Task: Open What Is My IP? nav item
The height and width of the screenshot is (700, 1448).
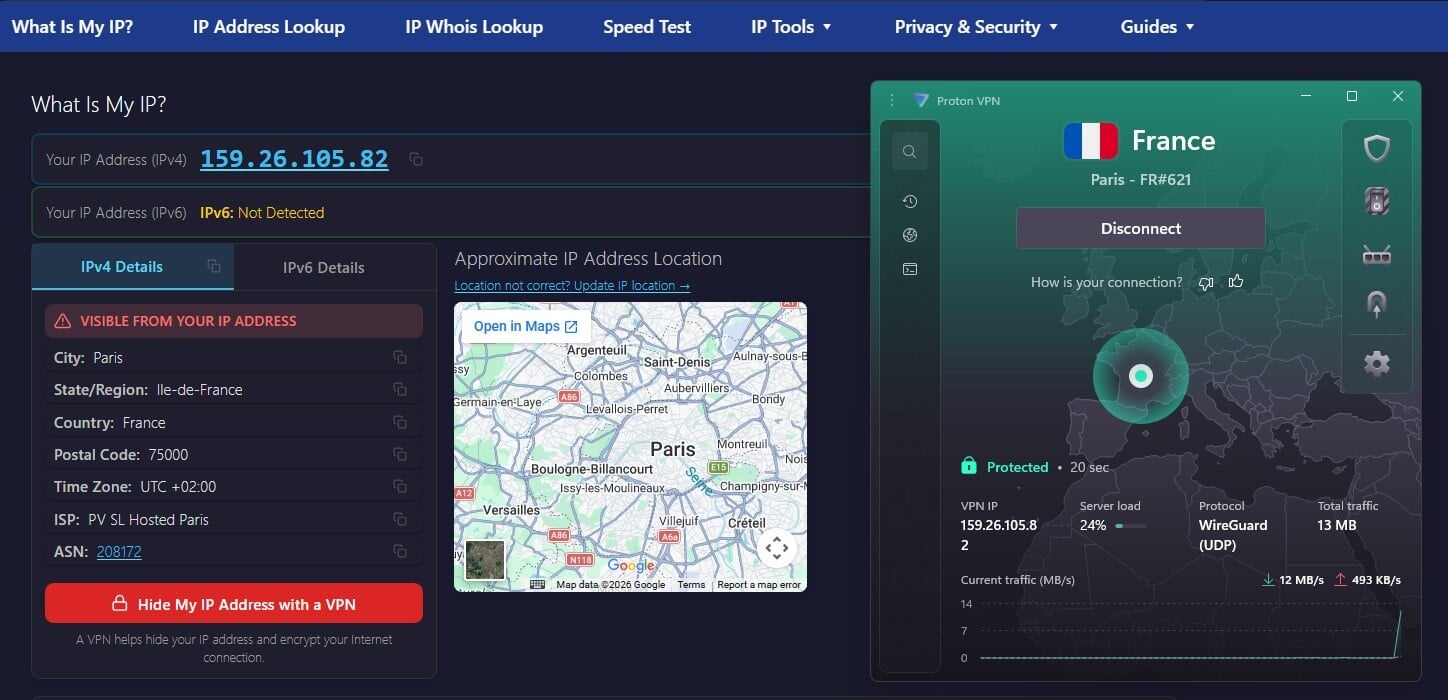Action: coord(72,27)
